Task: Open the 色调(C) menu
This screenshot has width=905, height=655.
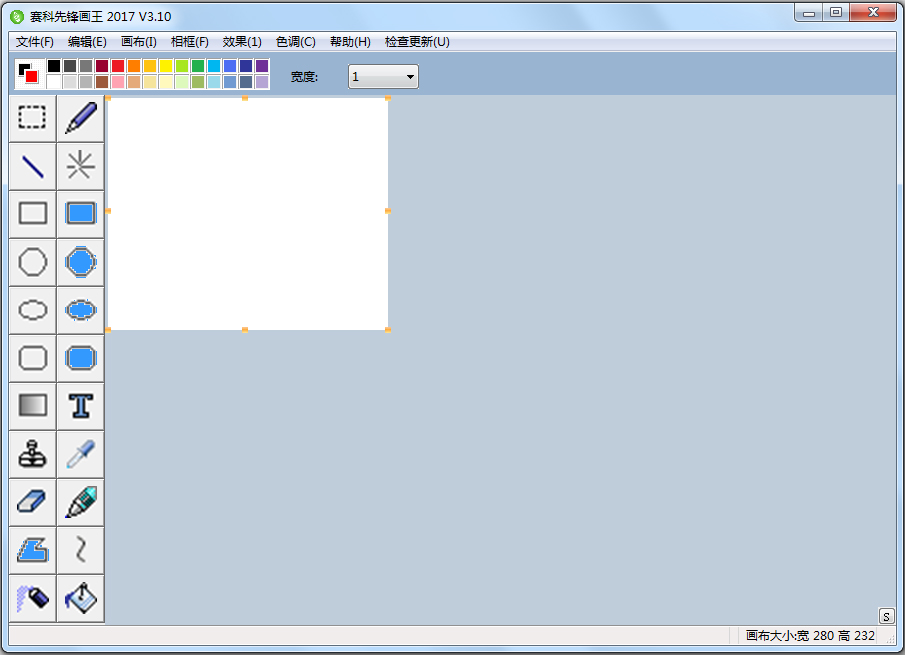Action: point(296,42)
